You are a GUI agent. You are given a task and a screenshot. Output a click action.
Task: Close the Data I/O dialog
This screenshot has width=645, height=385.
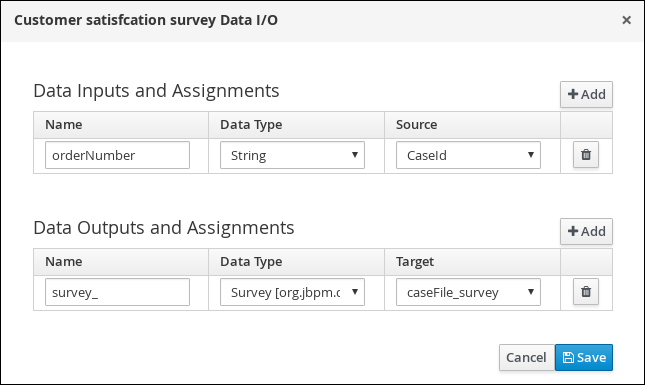626,20
